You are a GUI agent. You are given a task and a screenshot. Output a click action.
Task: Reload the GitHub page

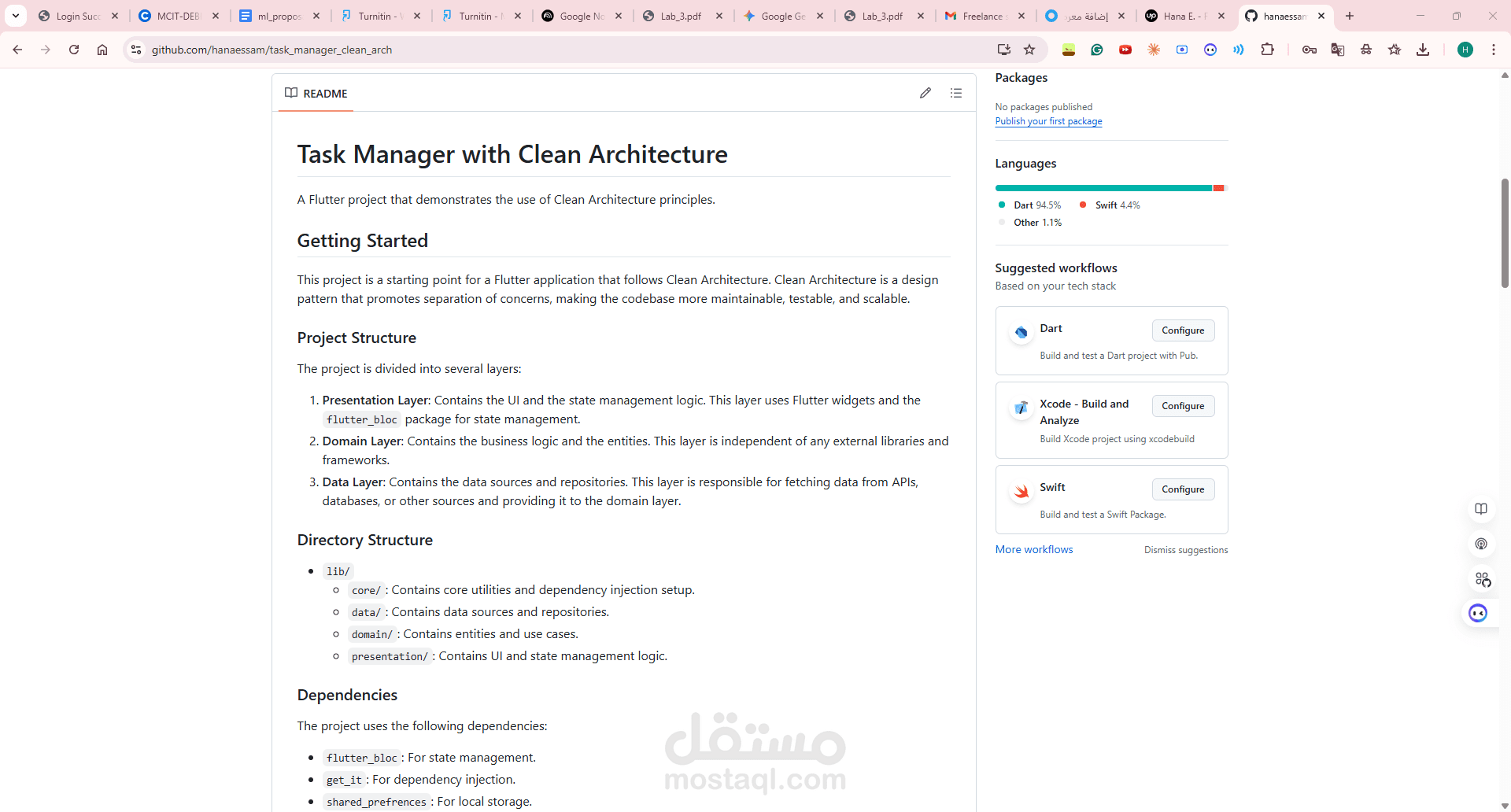[74, 50]
